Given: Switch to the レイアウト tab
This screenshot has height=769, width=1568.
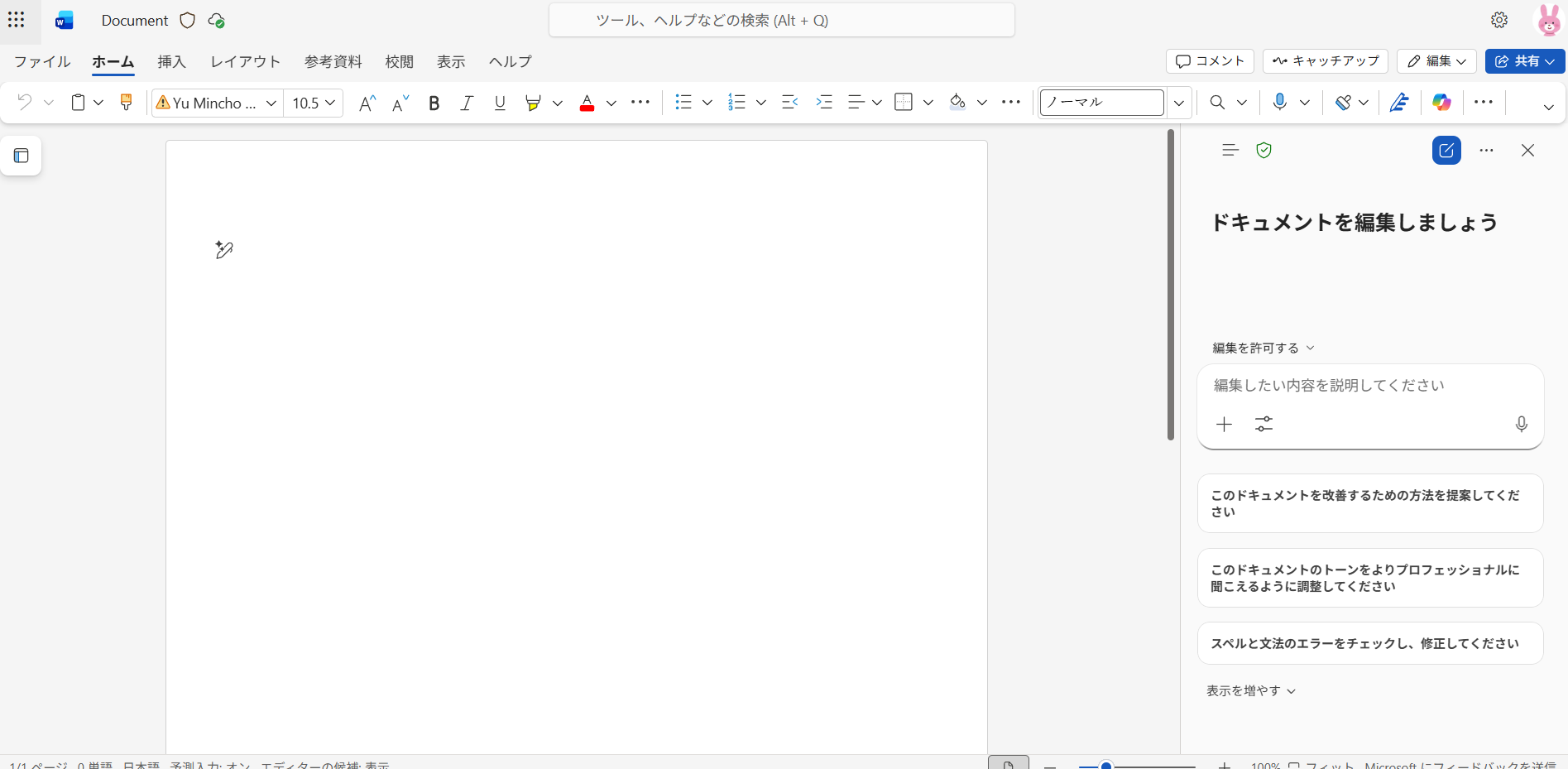Looking at the screenshot, I should pos(245,62).
